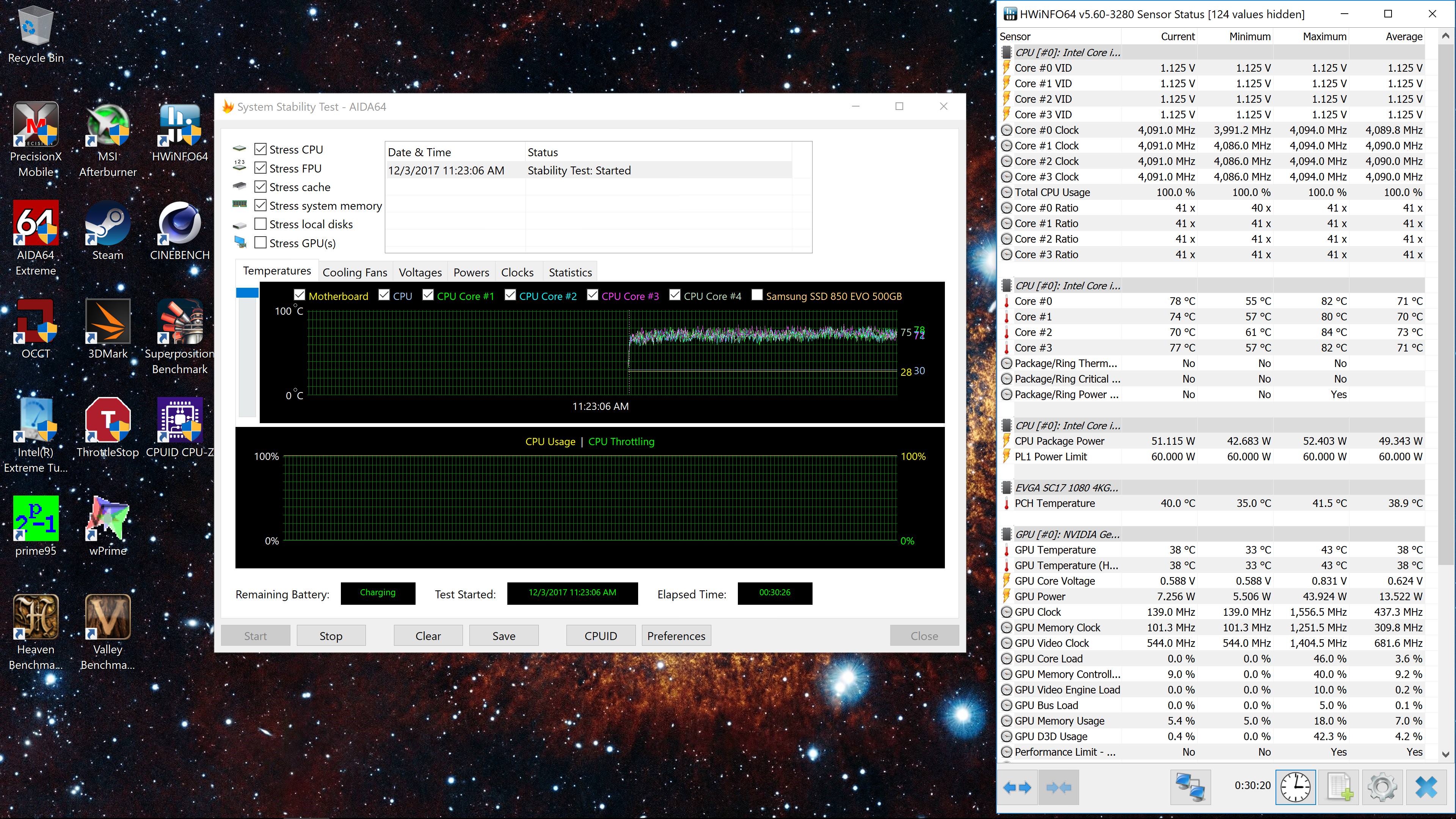Image resolution: width=1456 pixels, height=819 pixels.
Task: Click the HWiNFO logging start icon
Action: pyautogui.click(x=1339, y=787)
